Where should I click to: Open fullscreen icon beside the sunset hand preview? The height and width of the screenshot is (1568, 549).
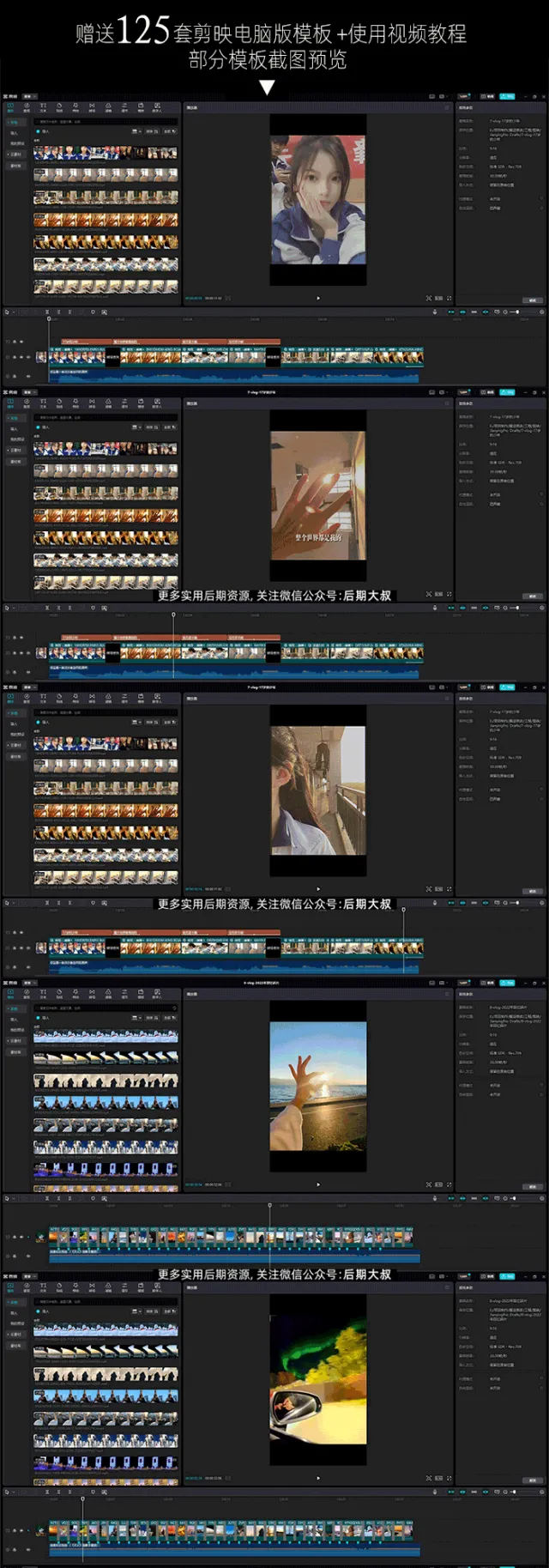(449, 1184)
